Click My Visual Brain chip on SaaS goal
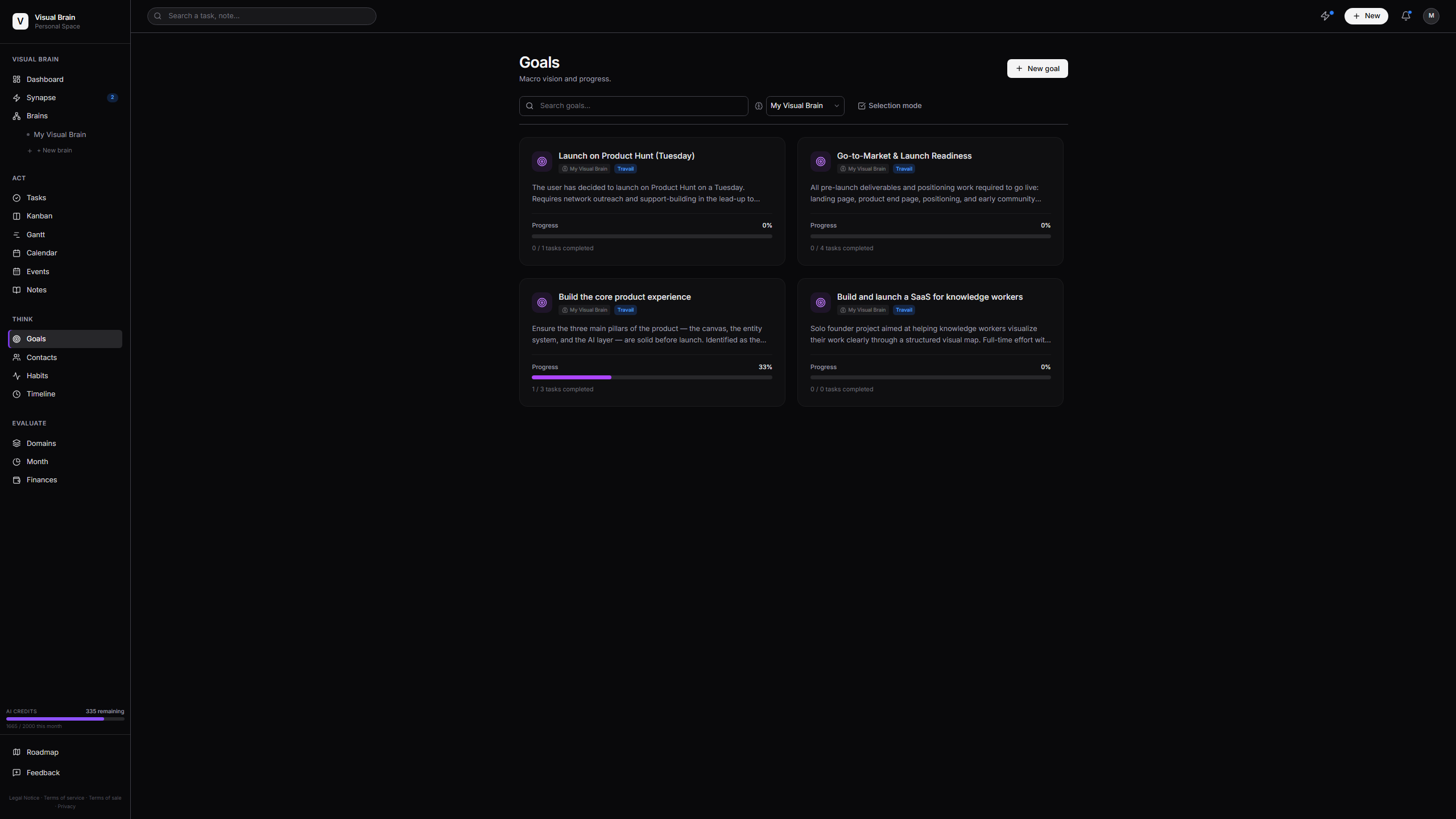This screenshot has height=819, width=1456. 863,310
